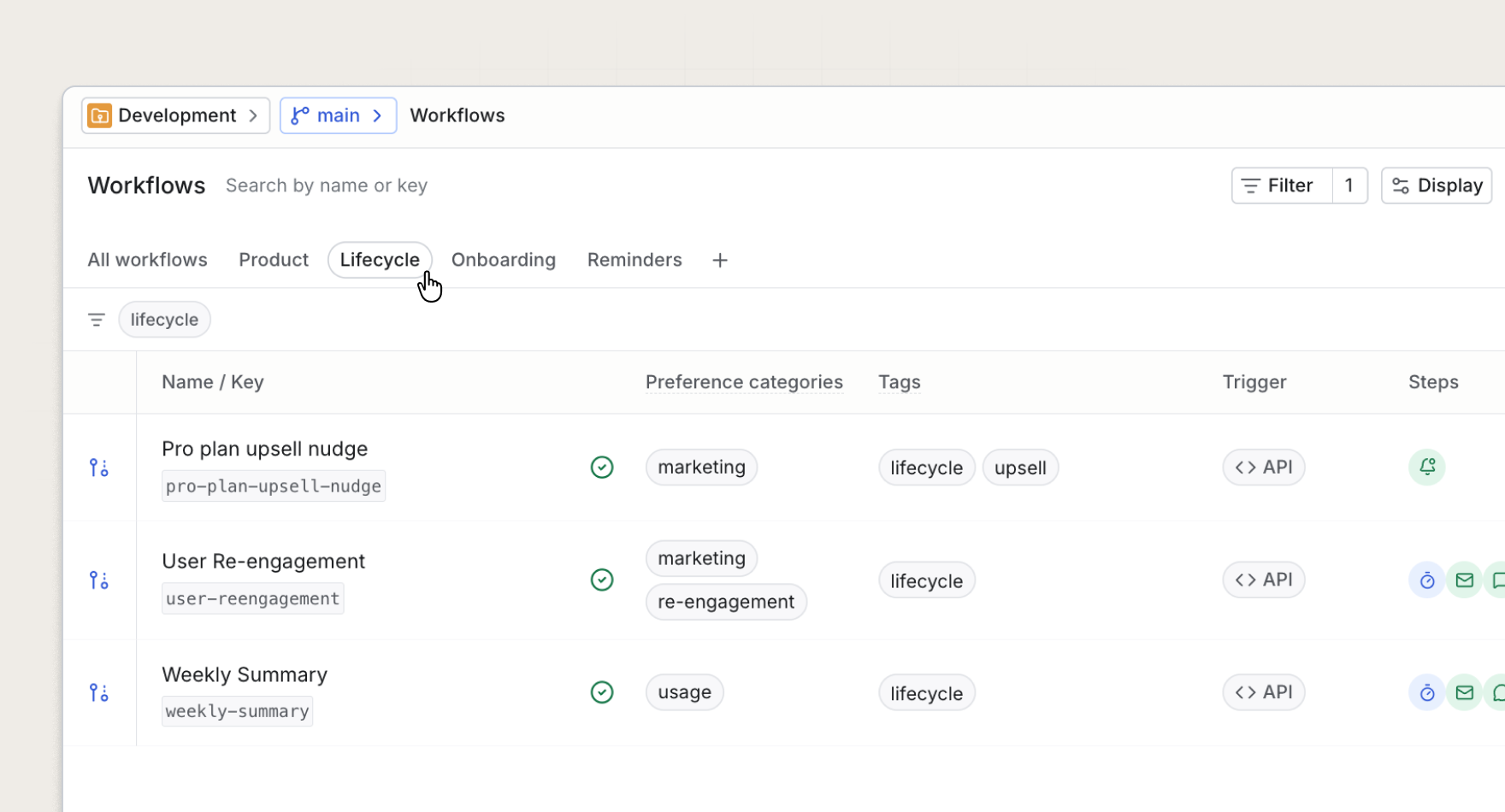Click API trigger for Weekly Summary

[x=1264, y=692]
